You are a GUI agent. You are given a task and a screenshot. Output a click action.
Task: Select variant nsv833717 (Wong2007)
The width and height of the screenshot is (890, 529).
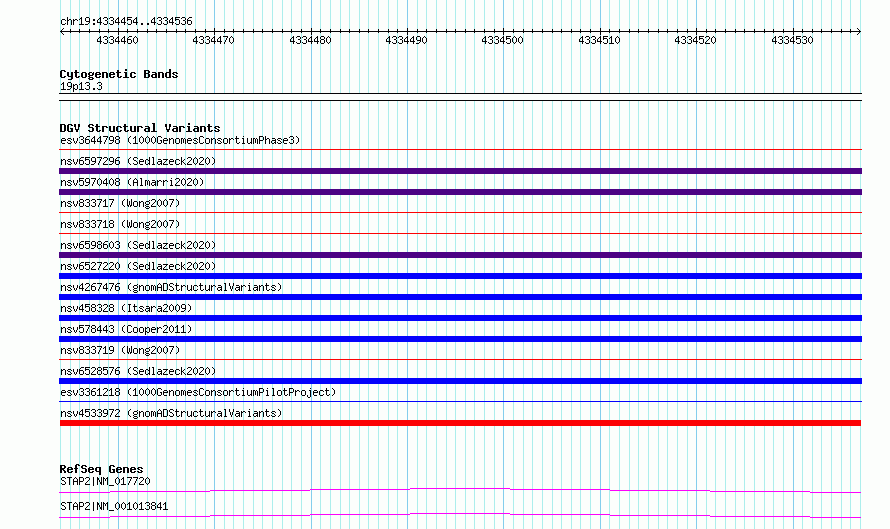(120, 203)
